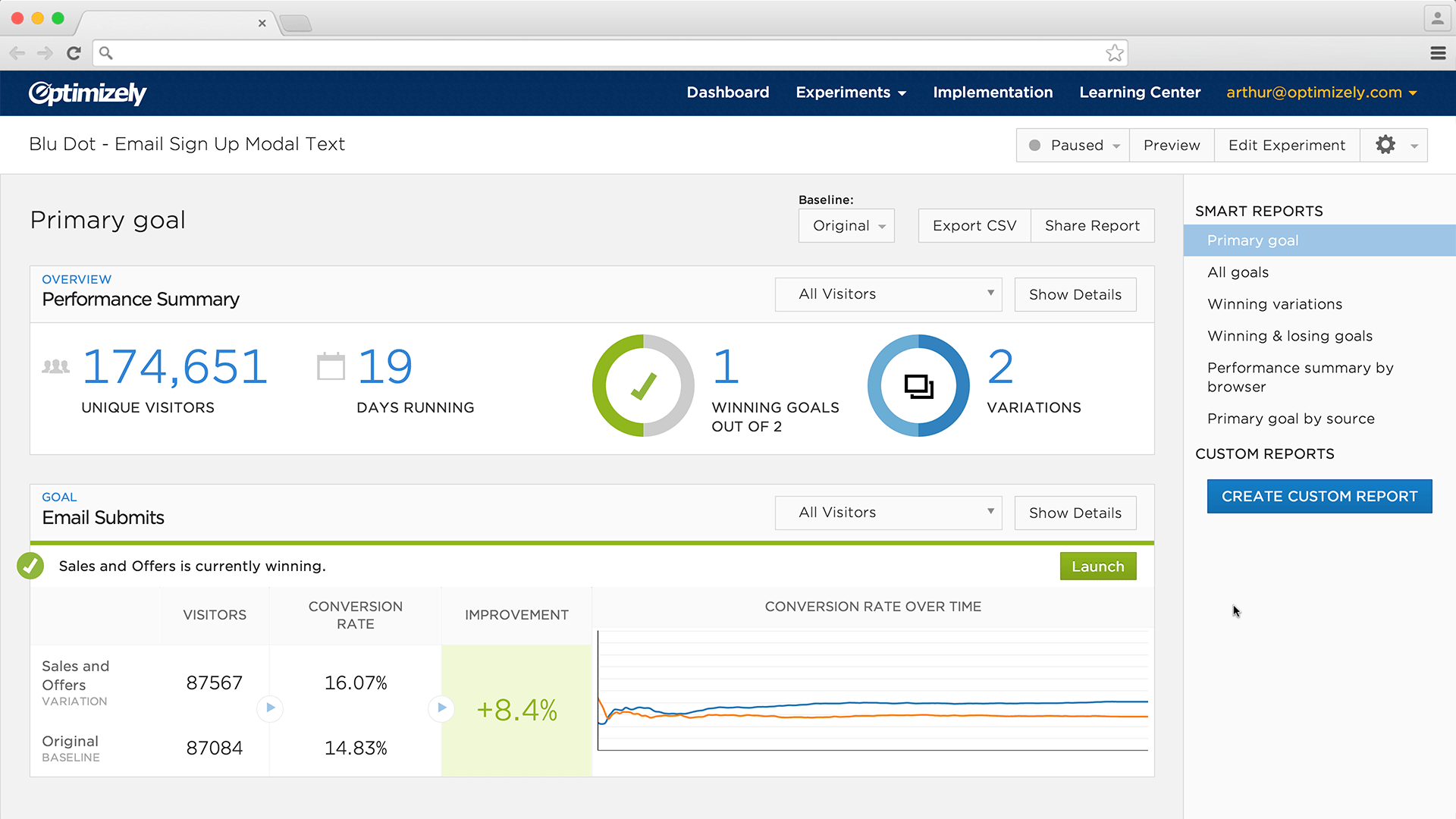Open the browser hamburger menu
The height and width of the screenshot is (819, 1456).
coord(1438,53)
